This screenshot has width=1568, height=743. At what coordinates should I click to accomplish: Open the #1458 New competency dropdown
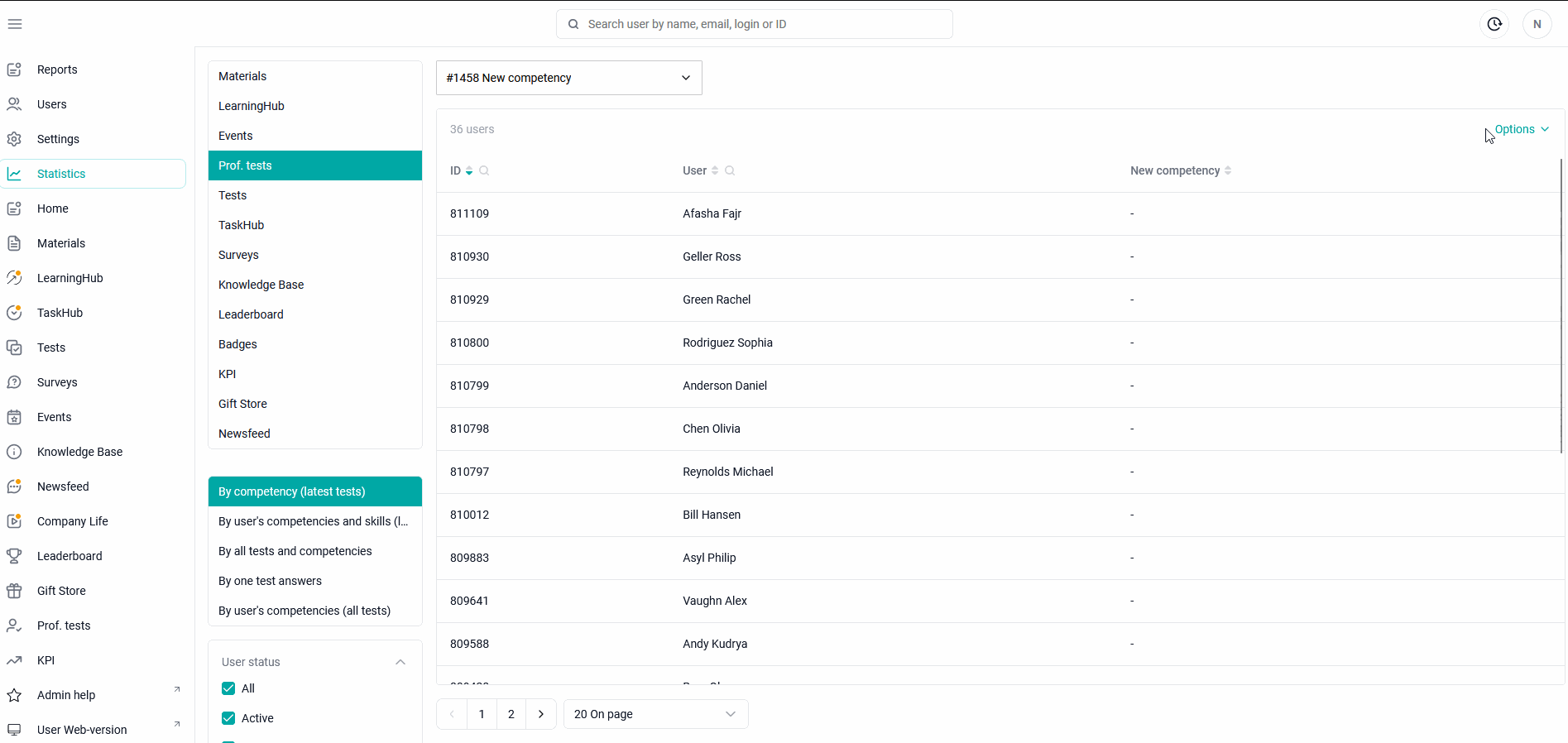pos(569,78)
